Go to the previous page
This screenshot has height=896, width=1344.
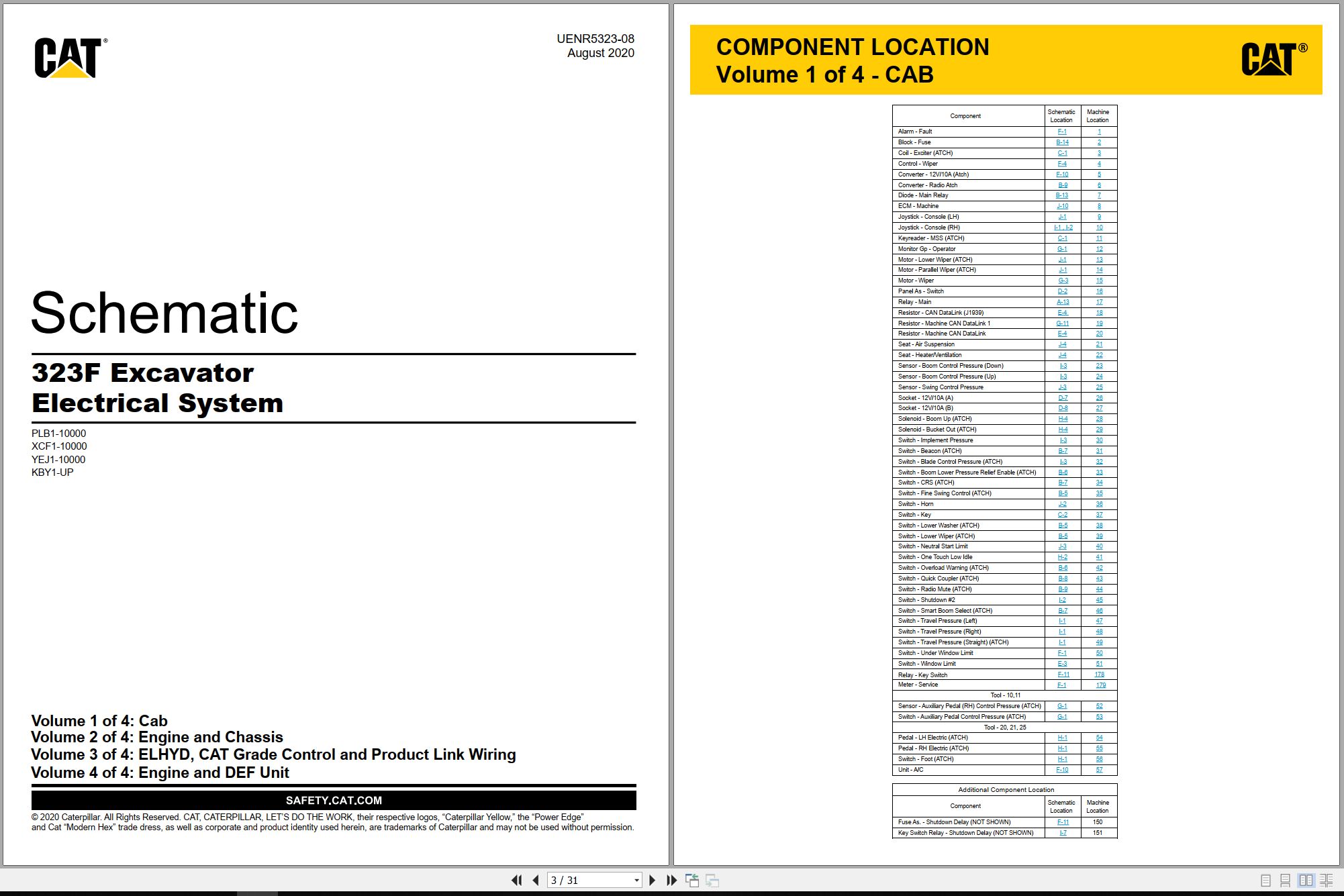pyautogui.click(x=535, y=880)
